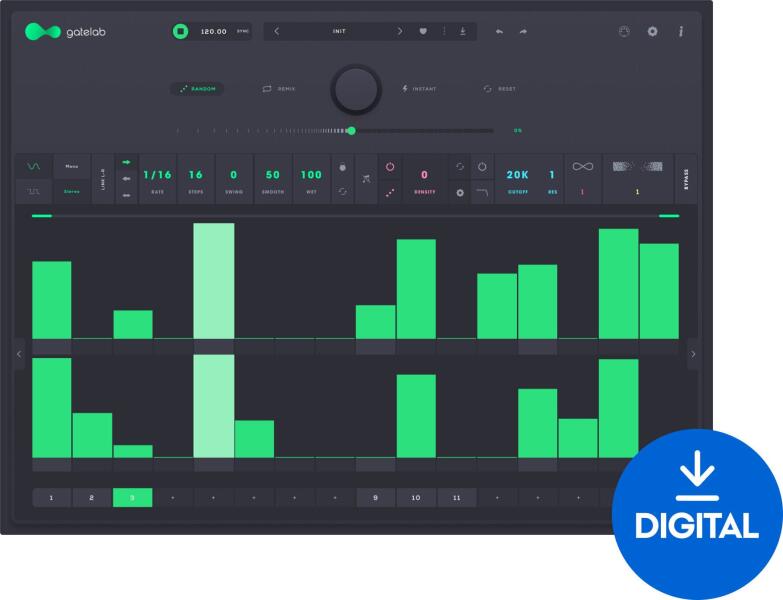Viewport: 783px width, 600px height.
Task: Click the RANDOM button
Action: tap(197, 89)
